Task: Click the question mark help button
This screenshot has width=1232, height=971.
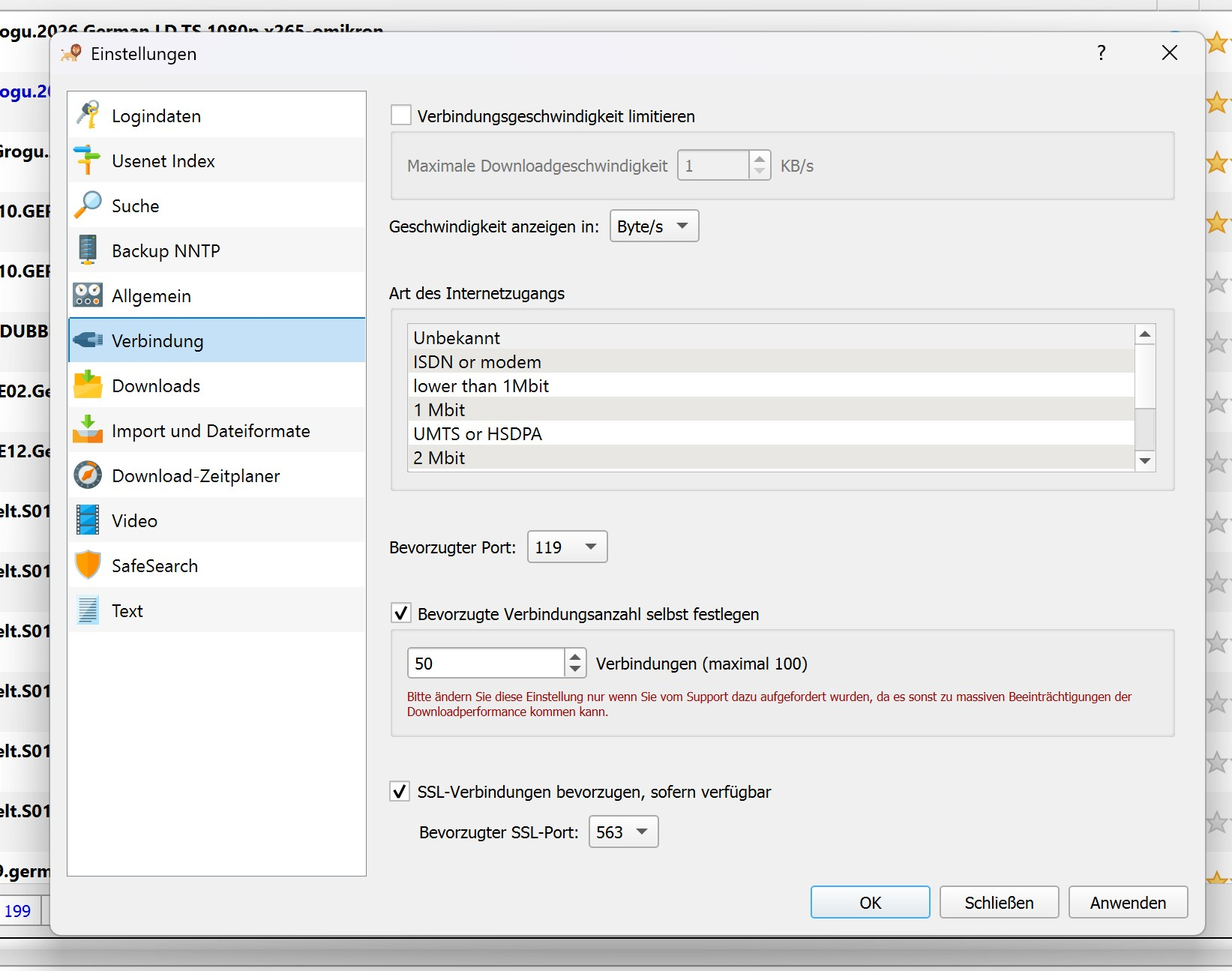Action: [x=1102, y=52]
